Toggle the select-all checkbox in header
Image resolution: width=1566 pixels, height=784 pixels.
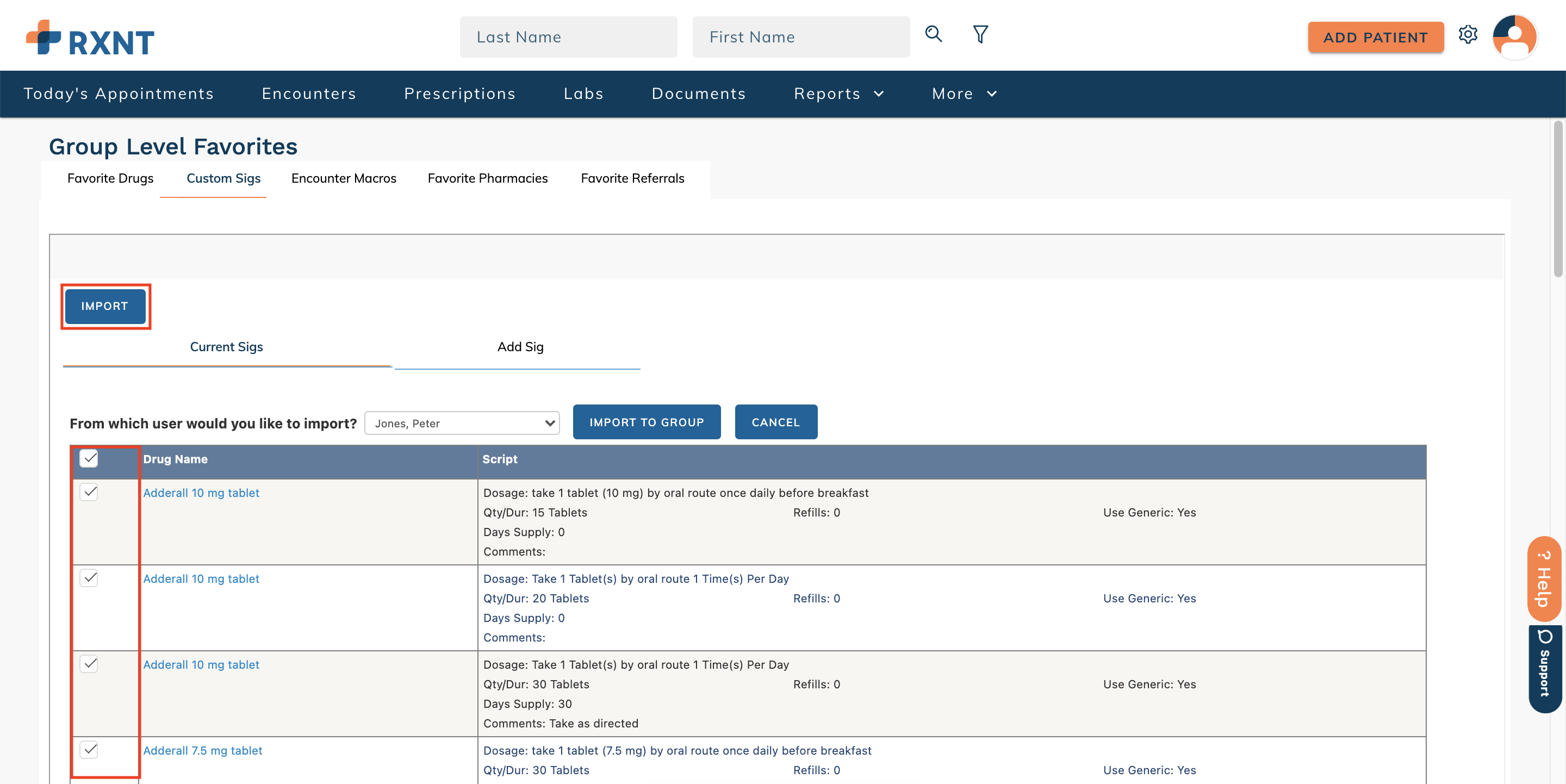(x=89, y=458)
